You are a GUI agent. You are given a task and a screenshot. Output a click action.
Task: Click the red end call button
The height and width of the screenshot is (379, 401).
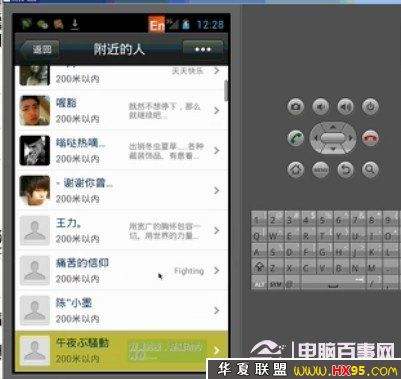pyautogui.click(x=370, y=138)
